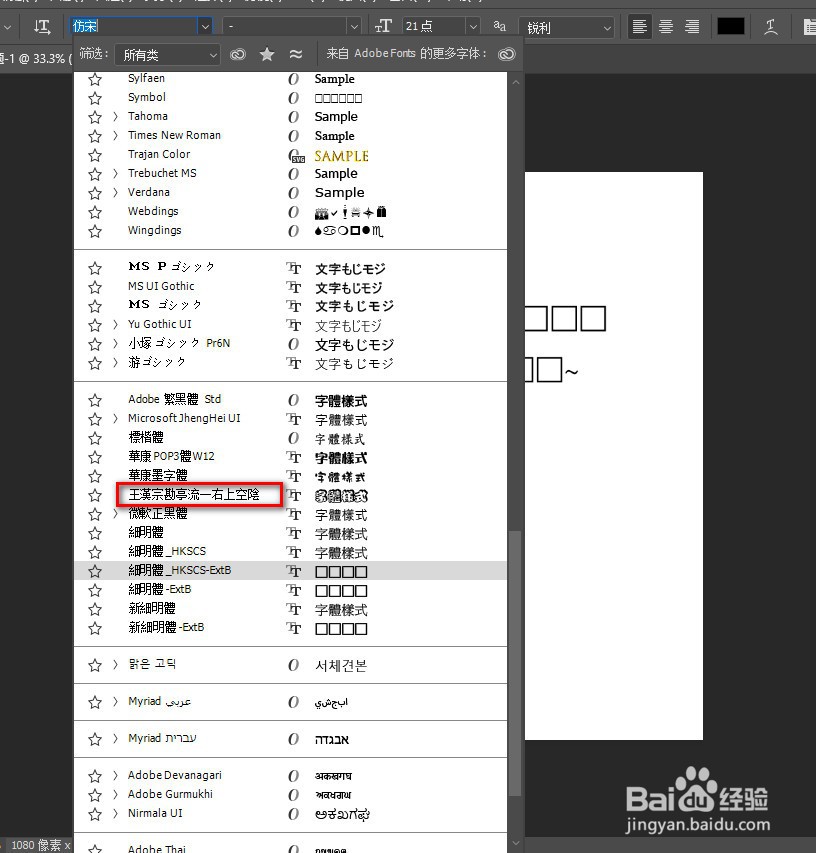Click the anti-aliasing aa icon
Screen dimensions: 816x853
tap(499, 26)
